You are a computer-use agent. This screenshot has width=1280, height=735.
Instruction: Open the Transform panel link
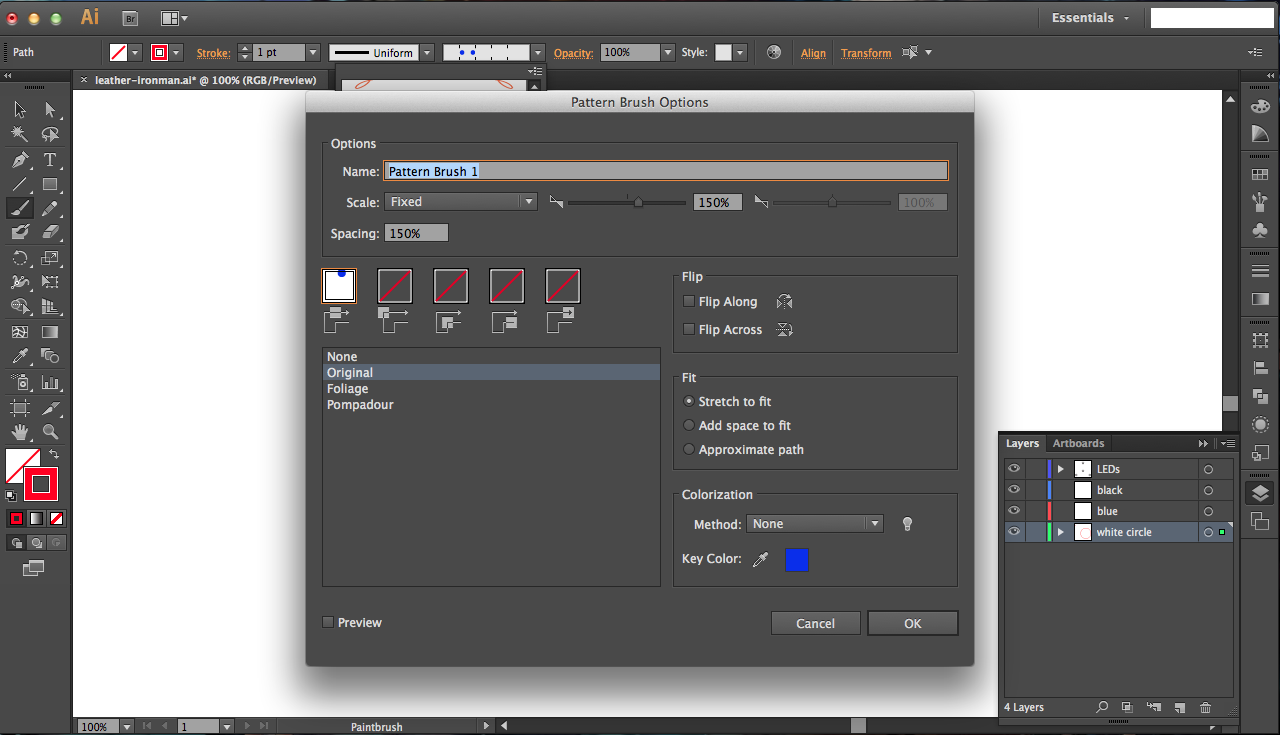866,53
